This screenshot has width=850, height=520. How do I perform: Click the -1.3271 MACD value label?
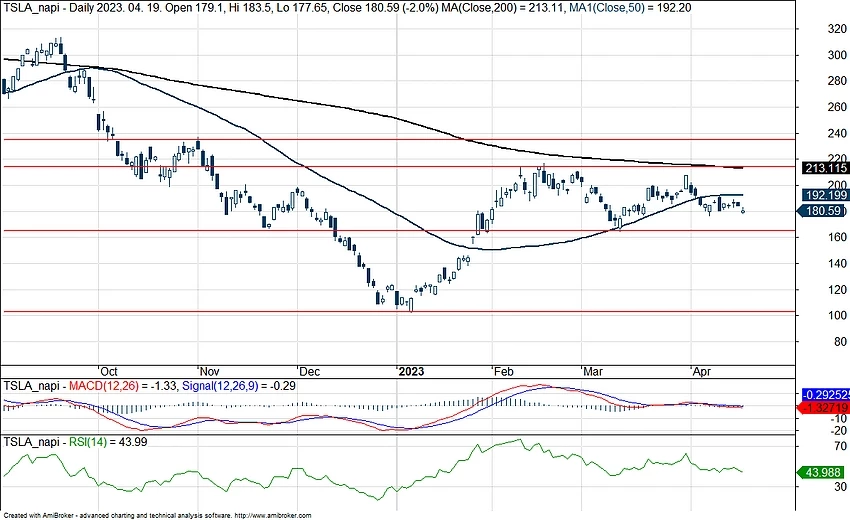pos(825,408)
